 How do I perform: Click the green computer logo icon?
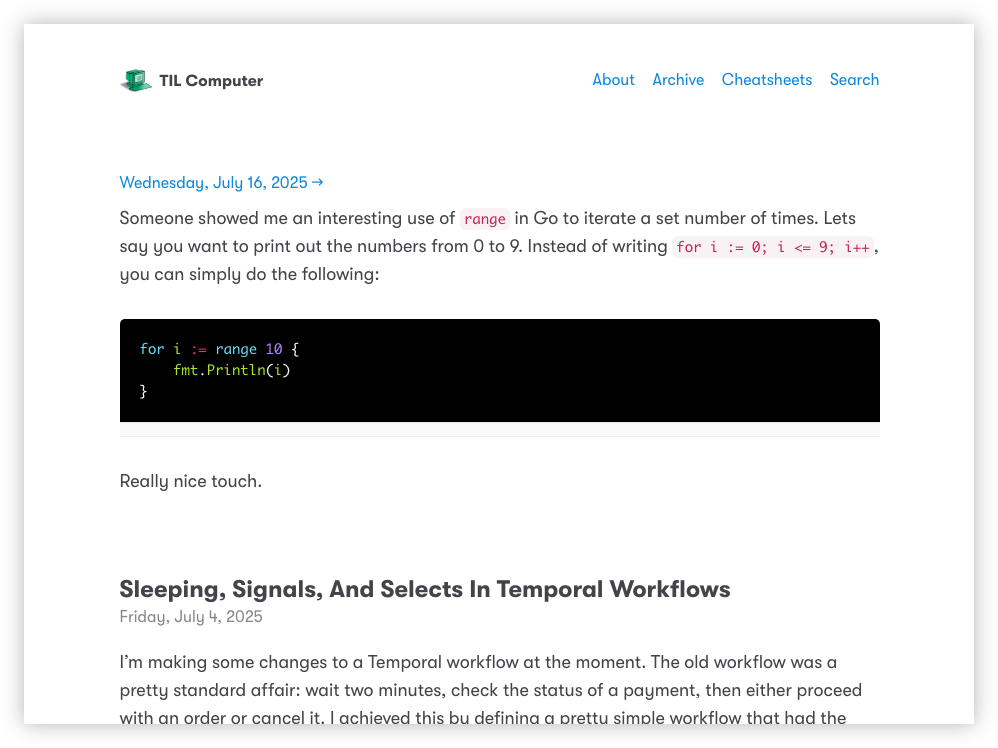[x=136, y=80]
